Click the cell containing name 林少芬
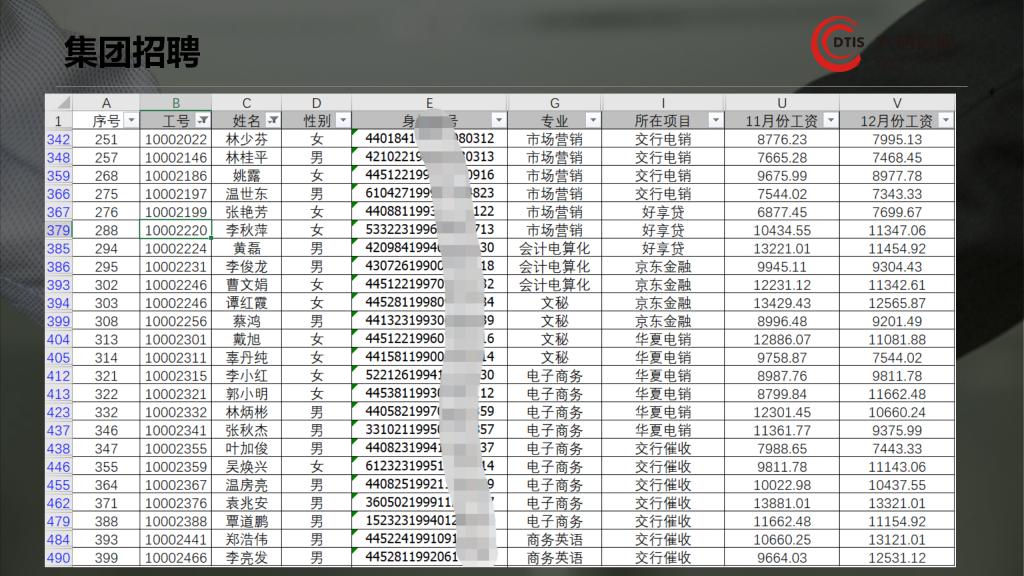The image size is (1024, 576). tap(246, 140)
